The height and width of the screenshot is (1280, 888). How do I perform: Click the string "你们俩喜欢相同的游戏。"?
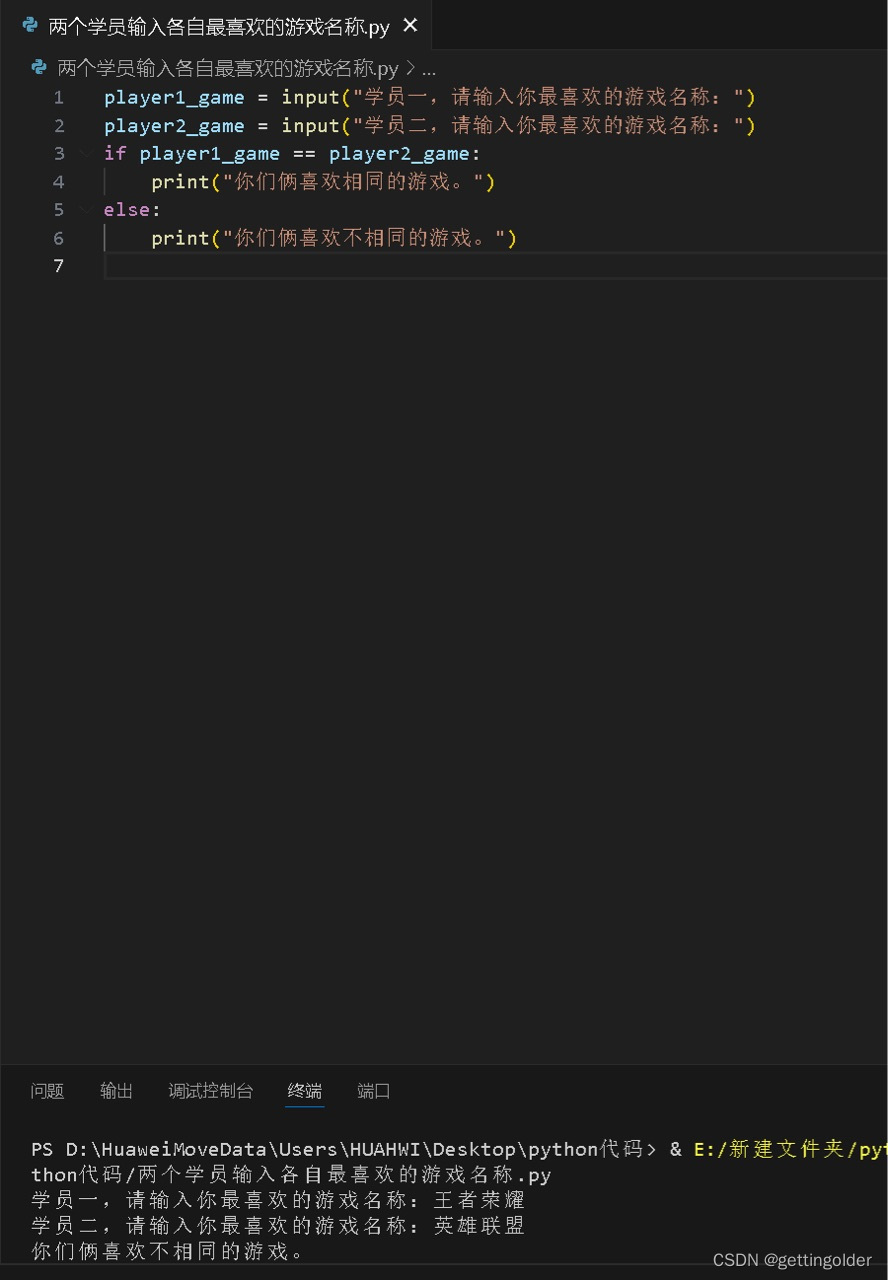[353, 181]
